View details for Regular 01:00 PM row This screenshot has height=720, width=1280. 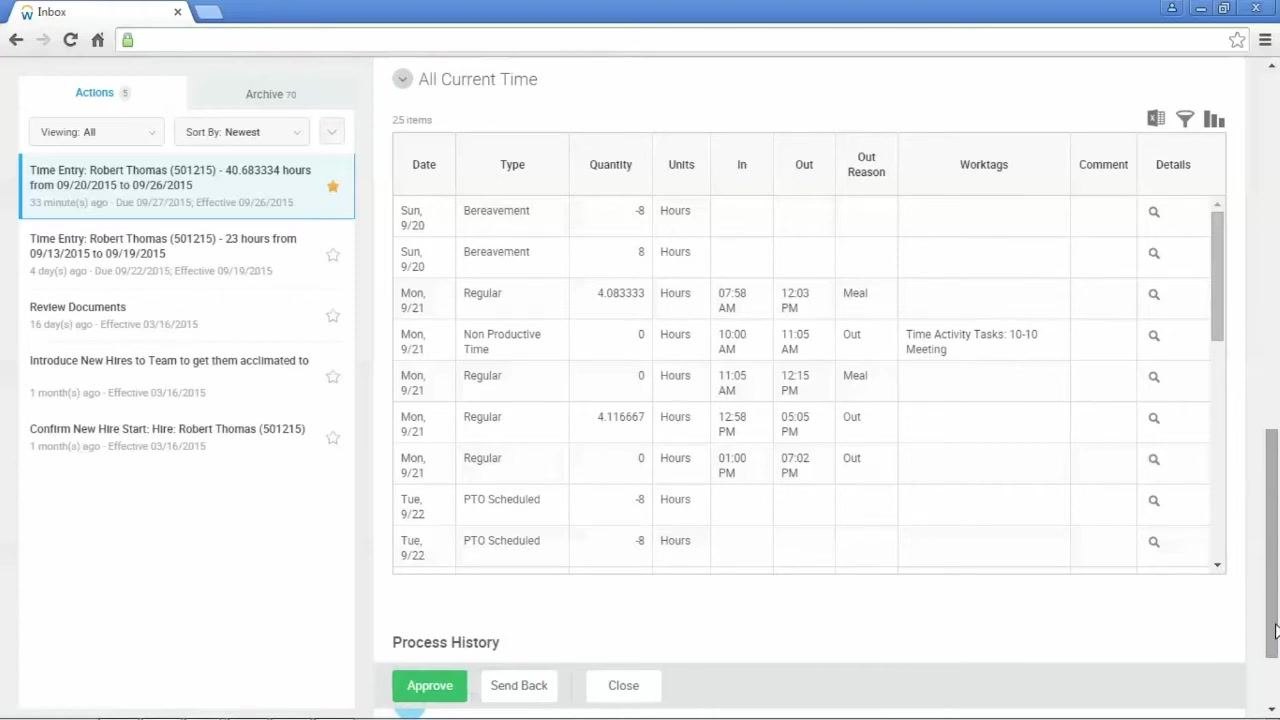tap(1154, 459)
